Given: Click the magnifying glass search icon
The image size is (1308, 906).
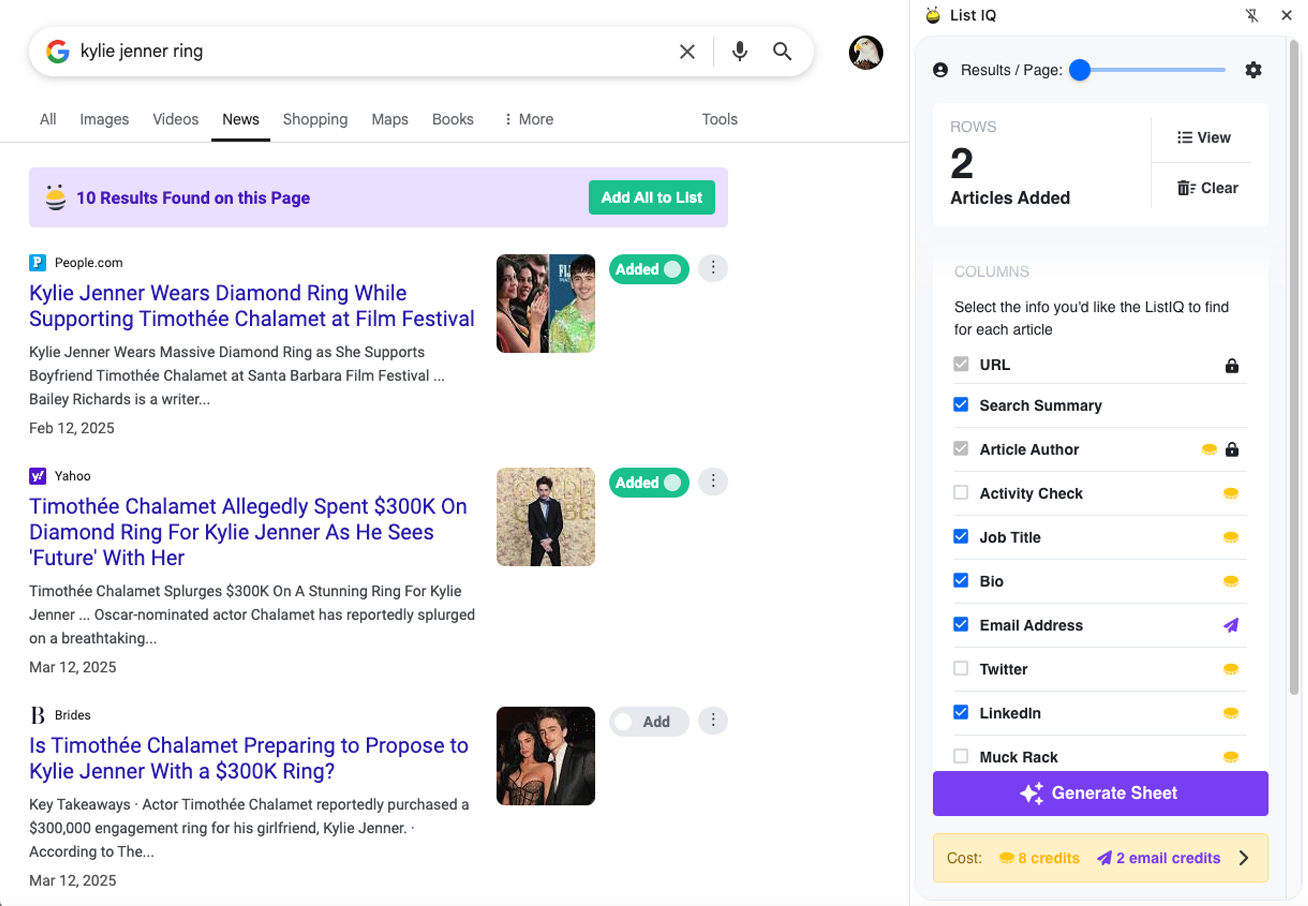Looking at the screenshot, I should coord(783,51).
